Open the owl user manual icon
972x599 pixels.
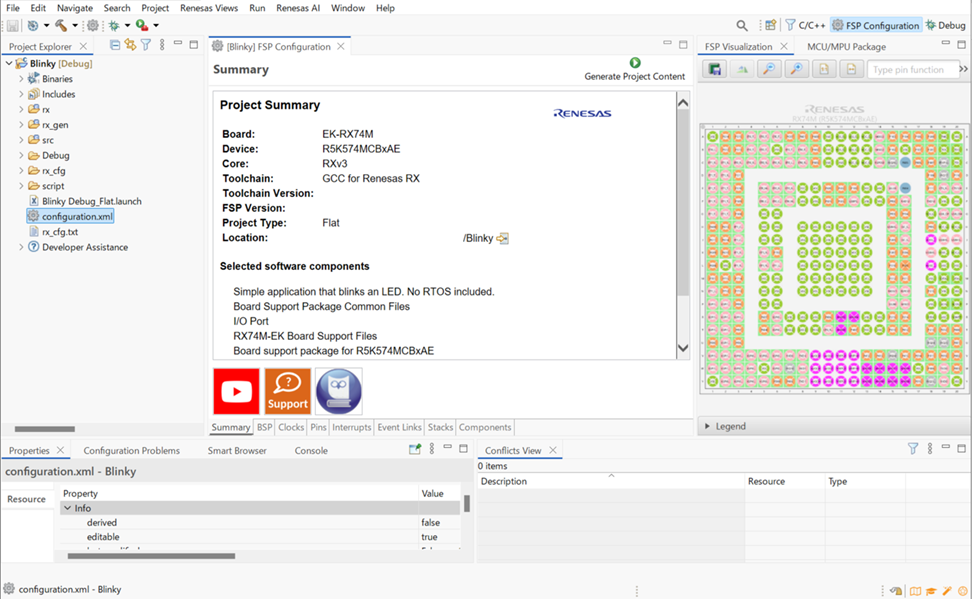point(338,391)
